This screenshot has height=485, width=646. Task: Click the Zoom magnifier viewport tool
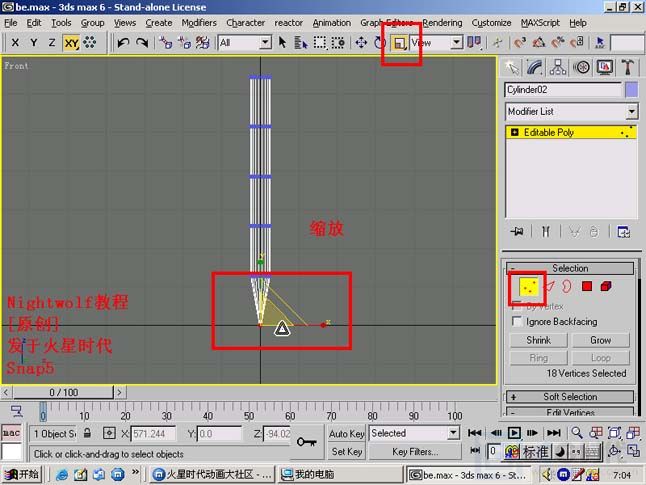(x=577, y=433)
